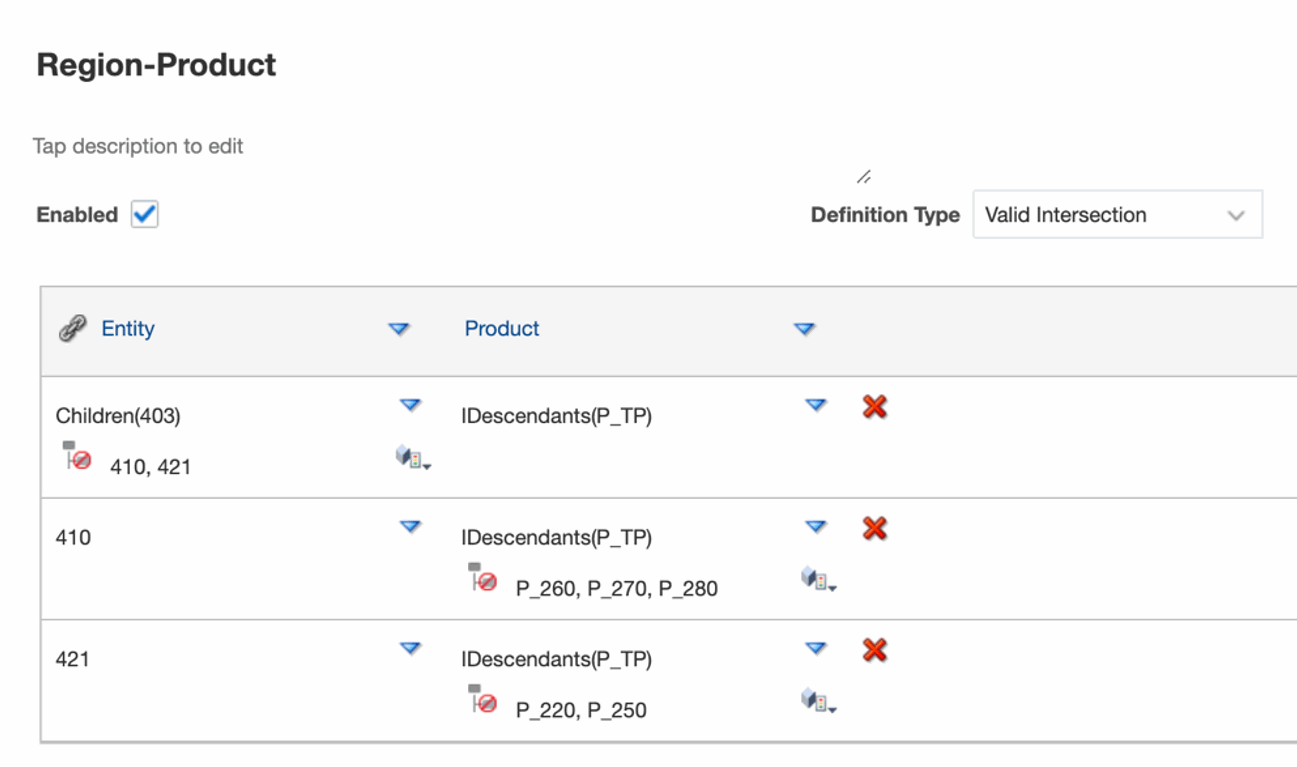Expand the Entity column header arrow
1297x767 pixels.
[399, 329]
